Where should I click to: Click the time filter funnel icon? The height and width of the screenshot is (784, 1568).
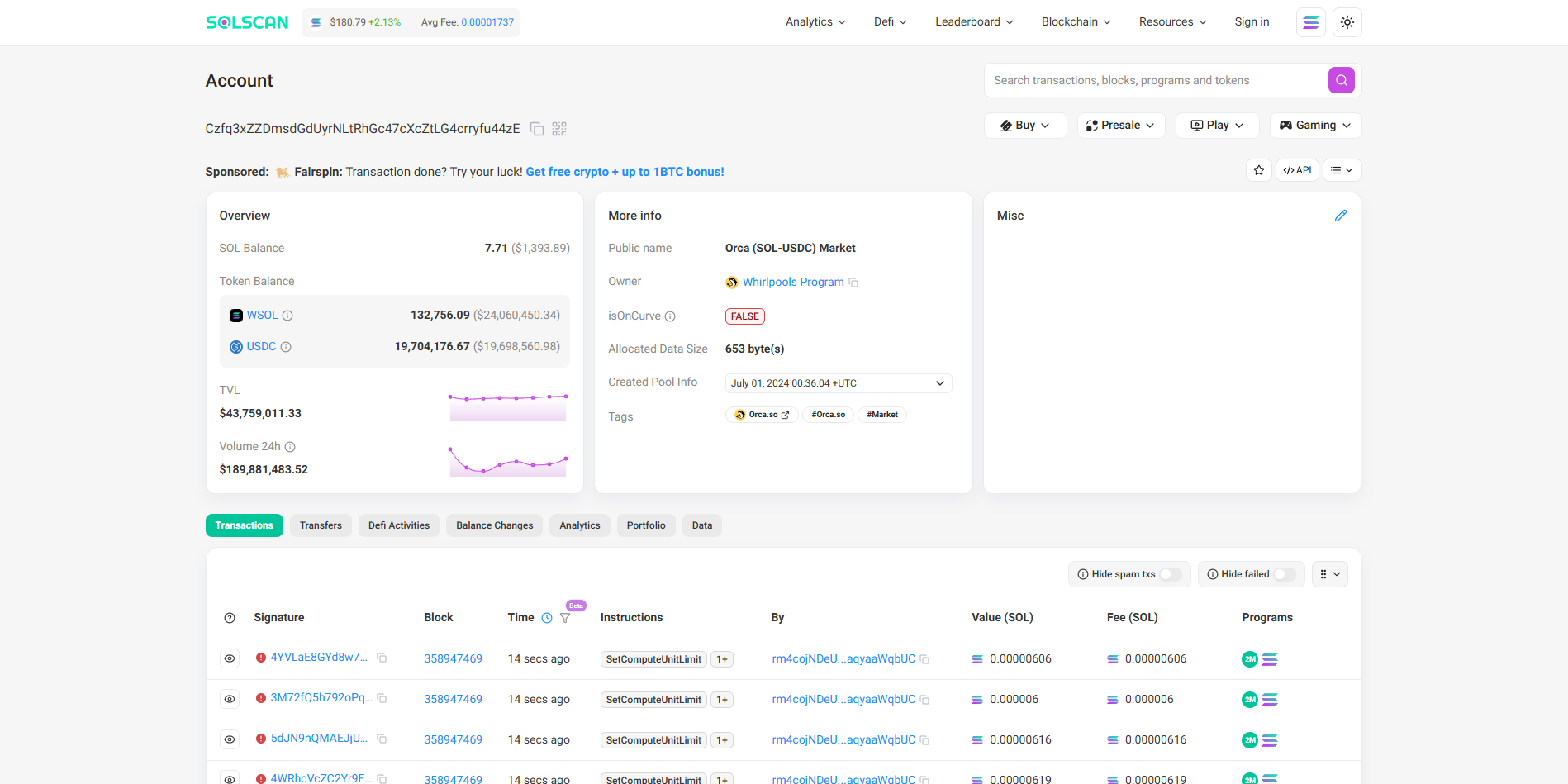(565, 618)
